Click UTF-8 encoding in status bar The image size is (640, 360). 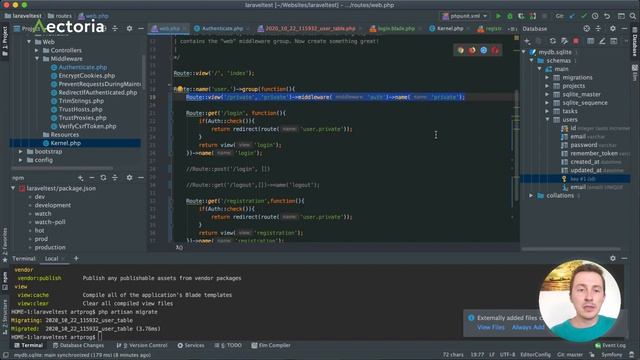click(x=507, y=355)
